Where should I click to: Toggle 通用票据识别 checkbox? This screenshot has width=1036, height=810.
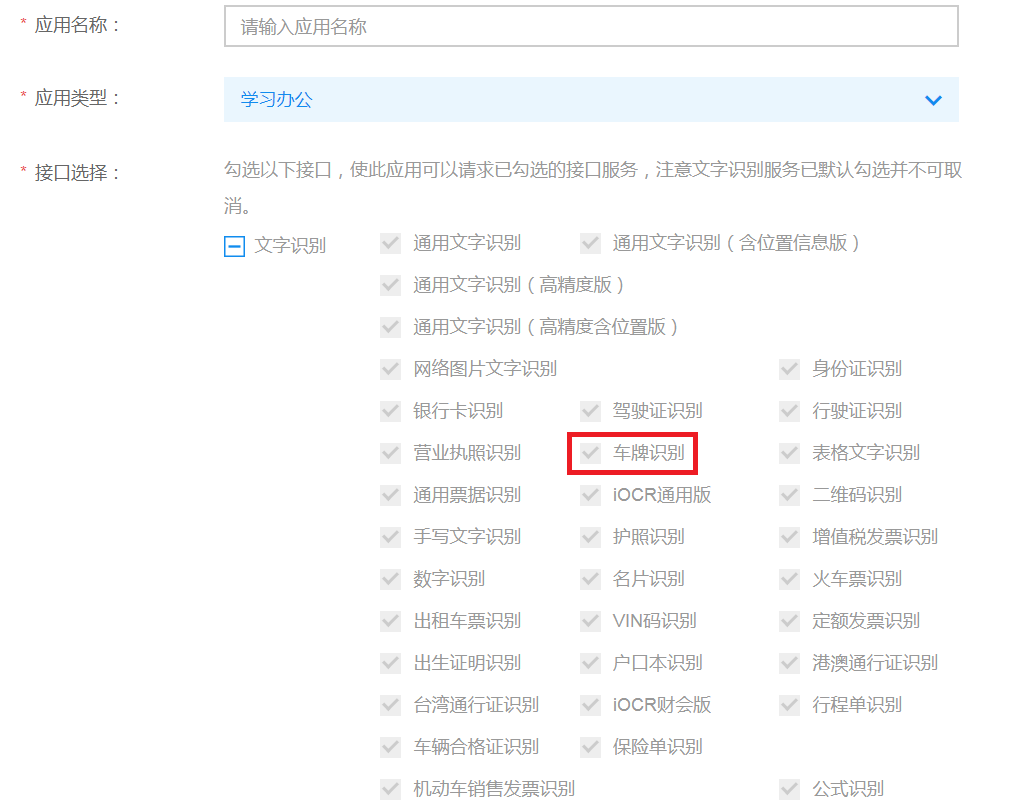click(x=390, y=495)
